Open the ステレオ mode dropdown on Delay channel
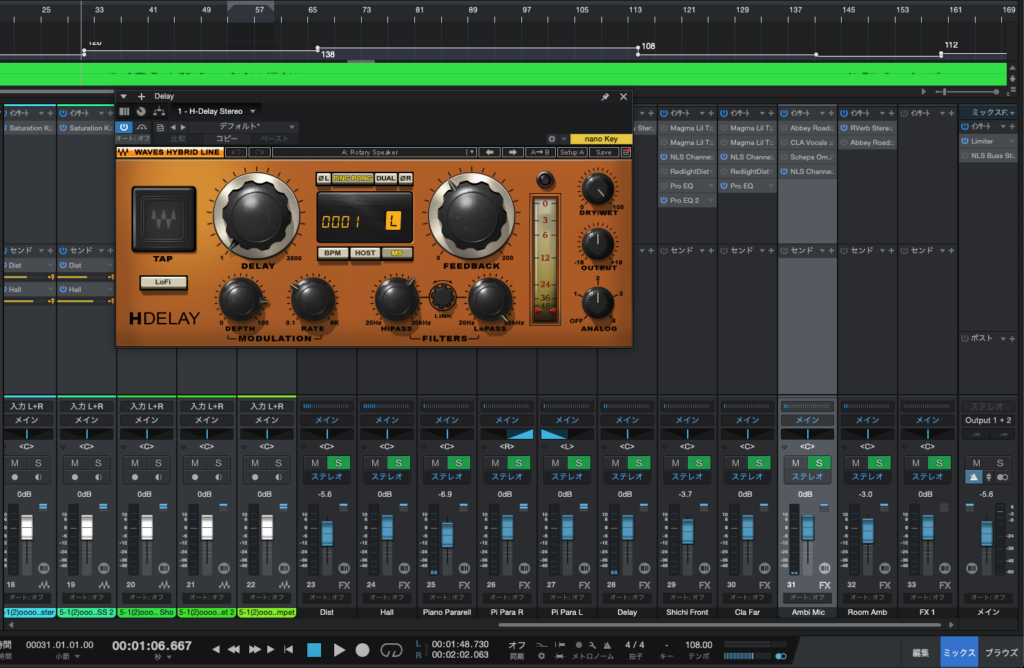 pyautogui.click(x=627, y=477)
